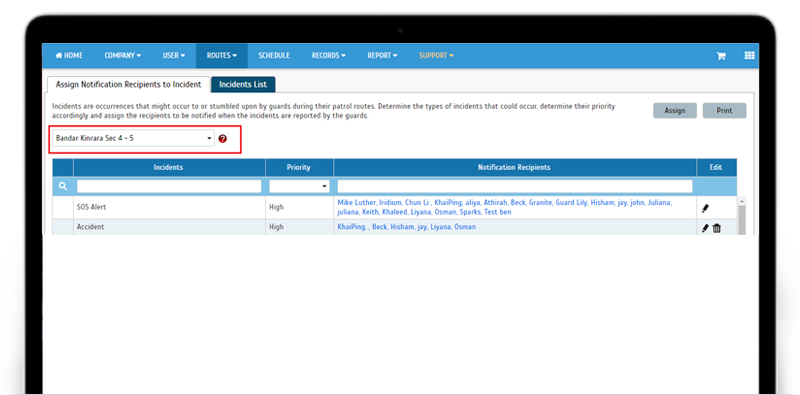Open the ROUTES menu
The width and height of the screenshot is (800, 395).
point(222,56)
